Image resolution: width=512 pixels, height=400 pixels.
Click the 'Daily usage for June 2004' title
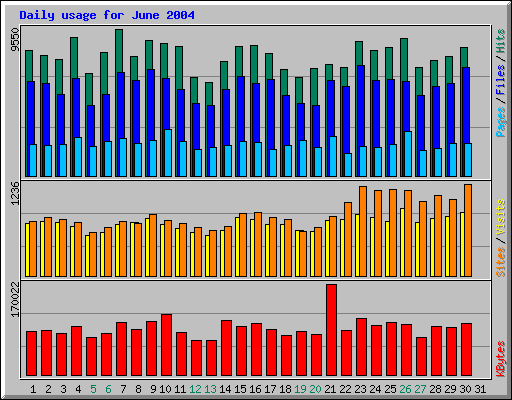pyautogui.click(x=107, y=15)
